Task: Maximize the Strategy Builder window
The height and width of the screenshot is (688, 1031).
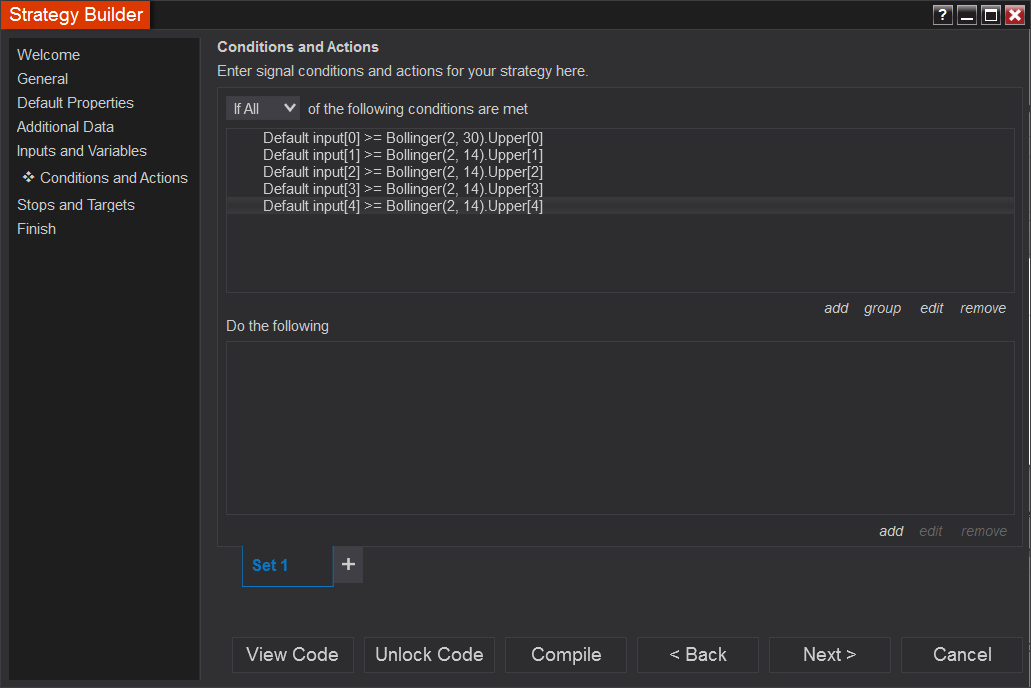Action: pyautogui.click(x=991, y=15)
